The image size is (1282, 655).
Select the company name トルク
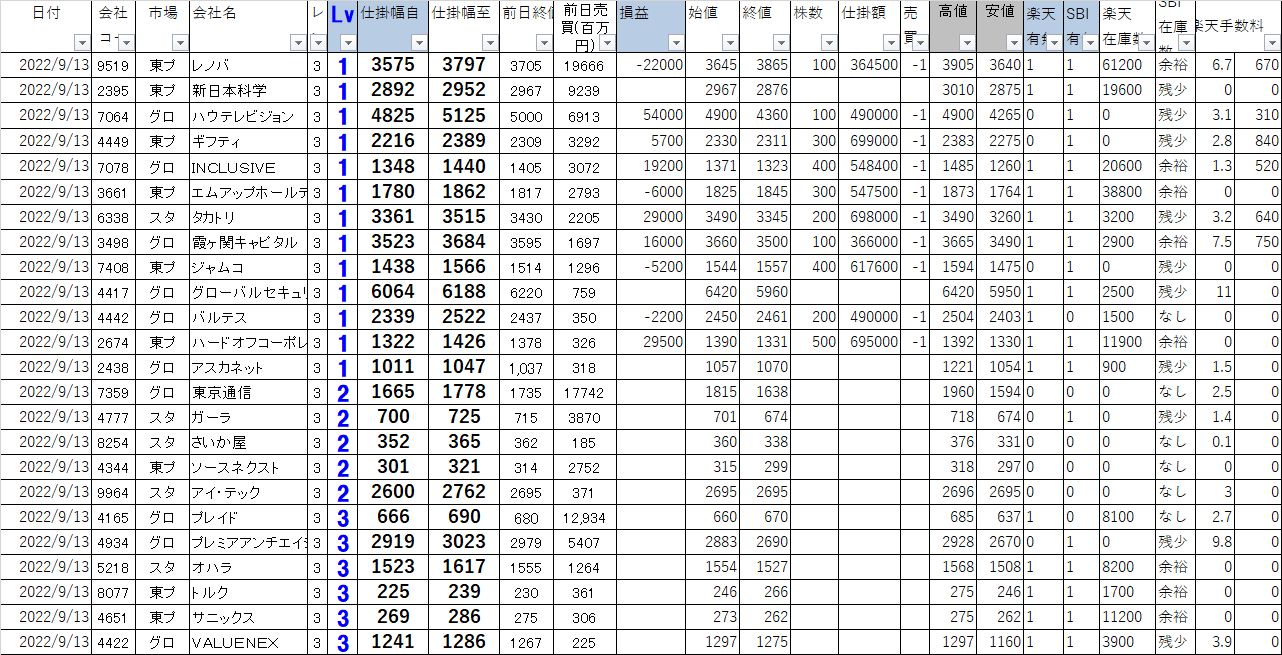(x=209, y=592)
